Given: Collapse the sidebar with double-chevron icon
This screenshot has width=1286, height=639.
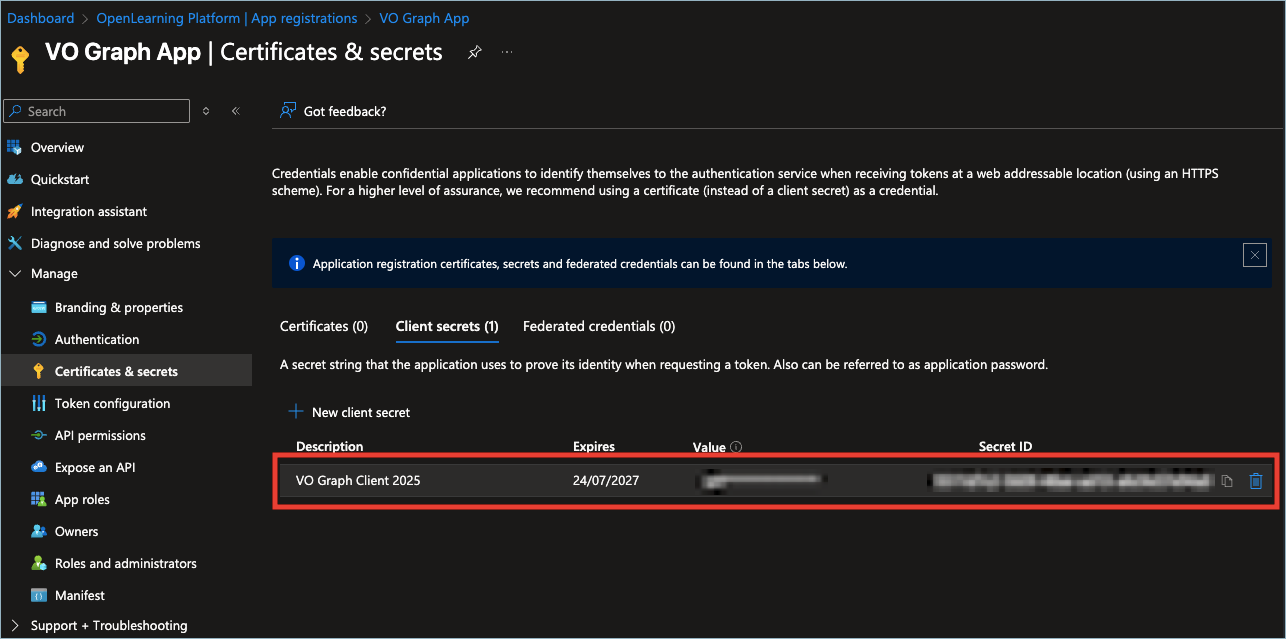Looking at the screenshot, I should 236,111.
